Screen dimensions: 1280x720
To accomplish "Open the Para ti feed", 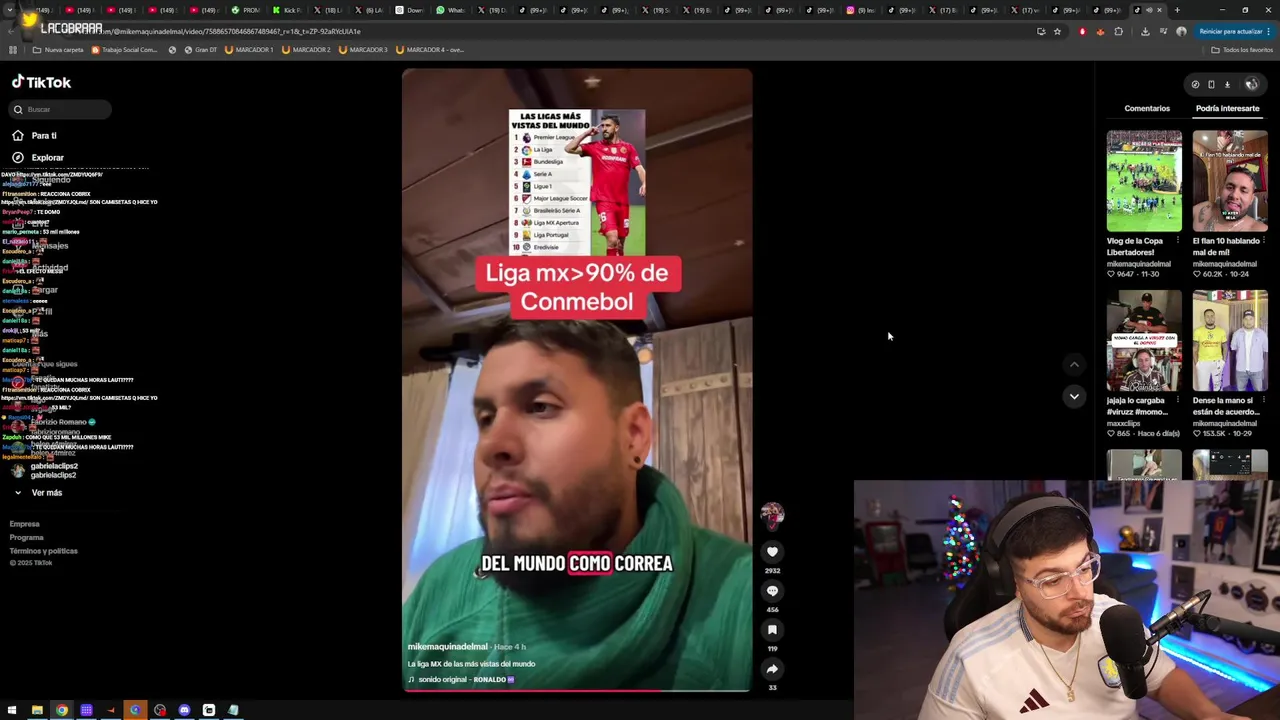I will click(x=35, y=135).
